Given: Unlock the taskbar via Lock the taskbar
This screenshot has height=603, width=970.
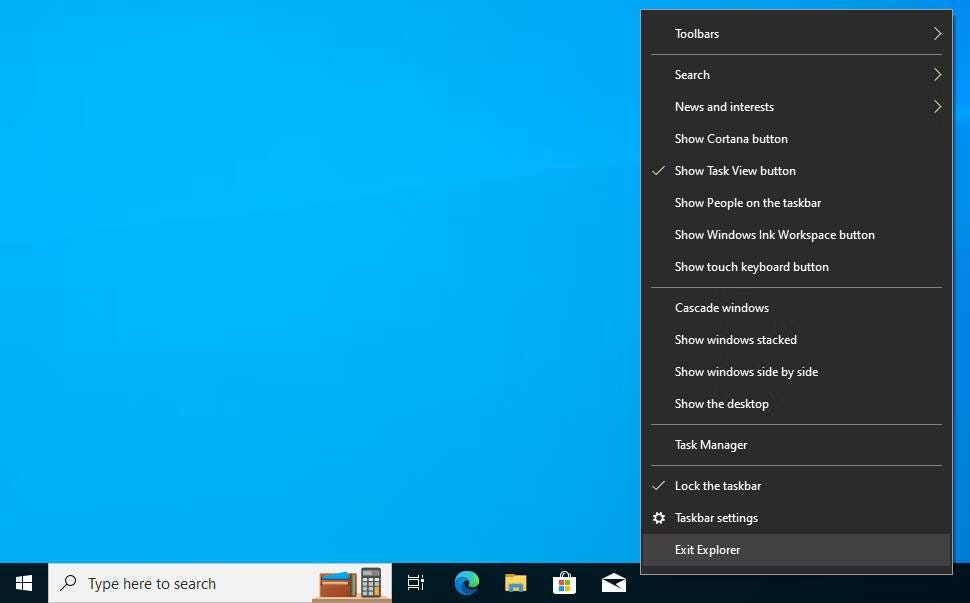Looking at the screenshot, I should [718, 486].
